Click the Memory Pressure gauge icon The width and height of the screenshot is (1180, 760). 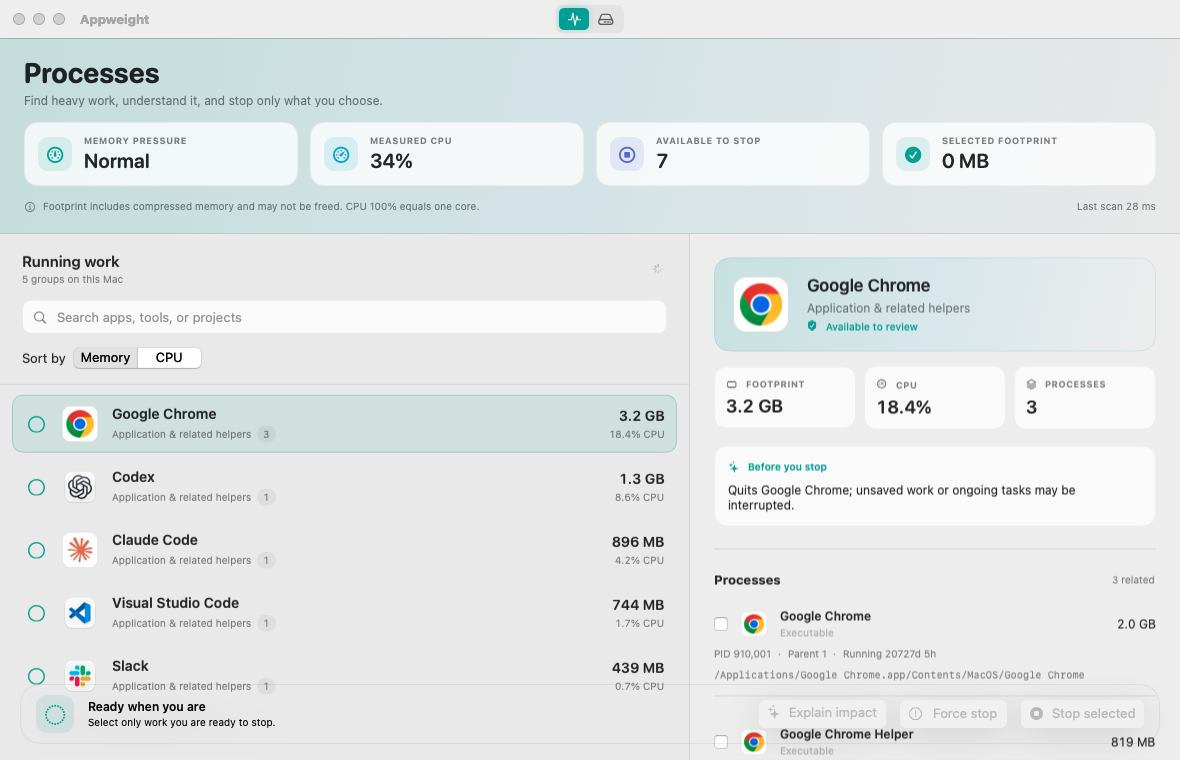coord(55,154)
